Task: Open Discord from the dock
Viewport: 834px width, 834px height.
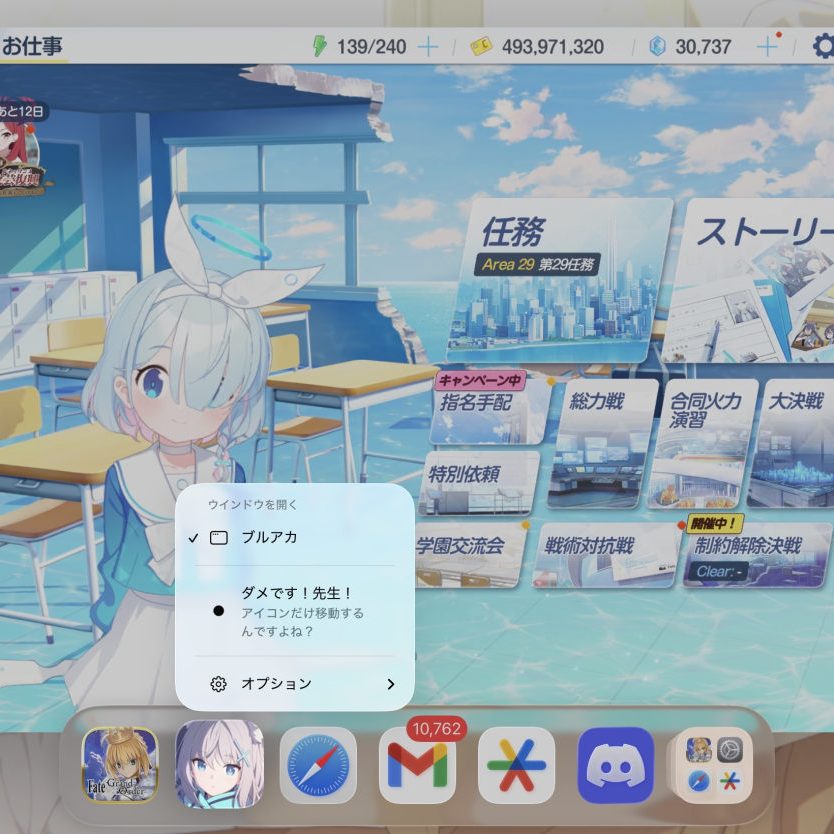Action: pos(616,765)
